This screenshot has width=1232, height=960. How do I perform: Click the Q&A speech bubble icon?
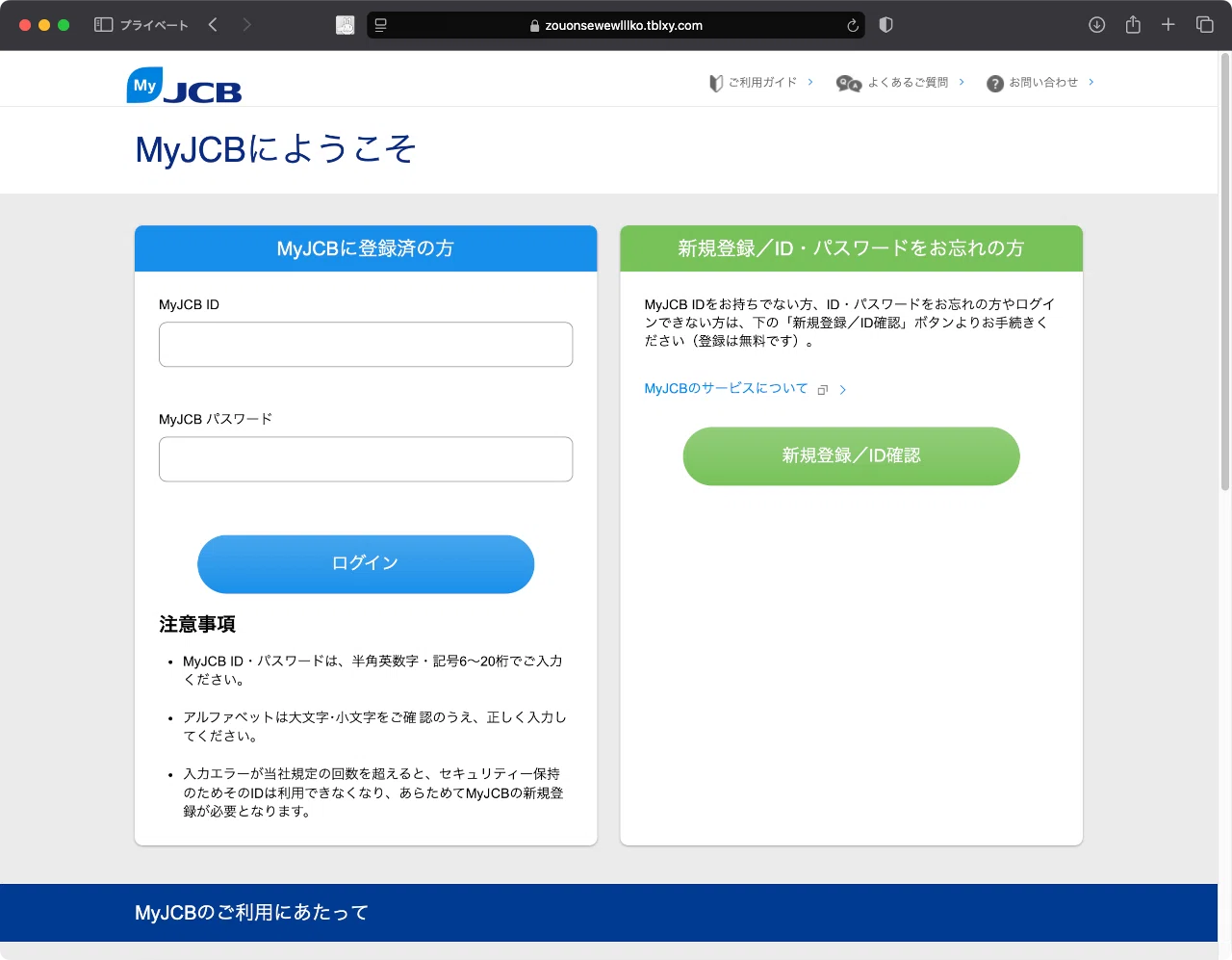849,84
